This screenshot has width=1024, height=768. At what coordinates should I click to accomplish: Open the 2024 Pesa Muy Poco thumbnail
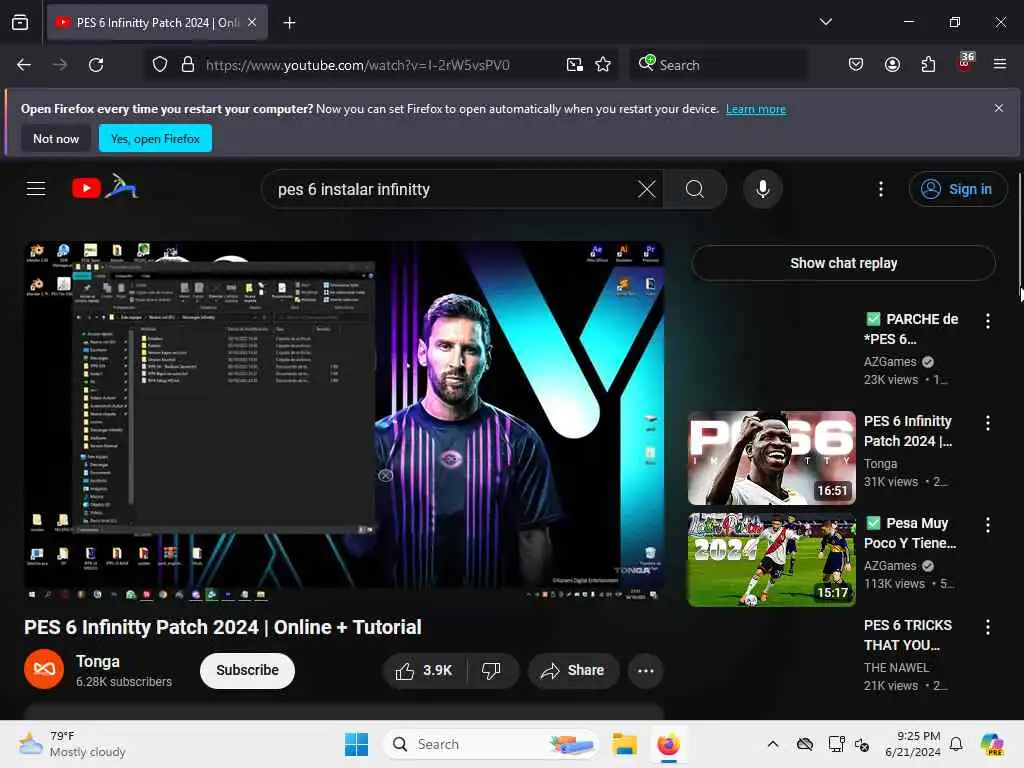[x=772, y=560]
